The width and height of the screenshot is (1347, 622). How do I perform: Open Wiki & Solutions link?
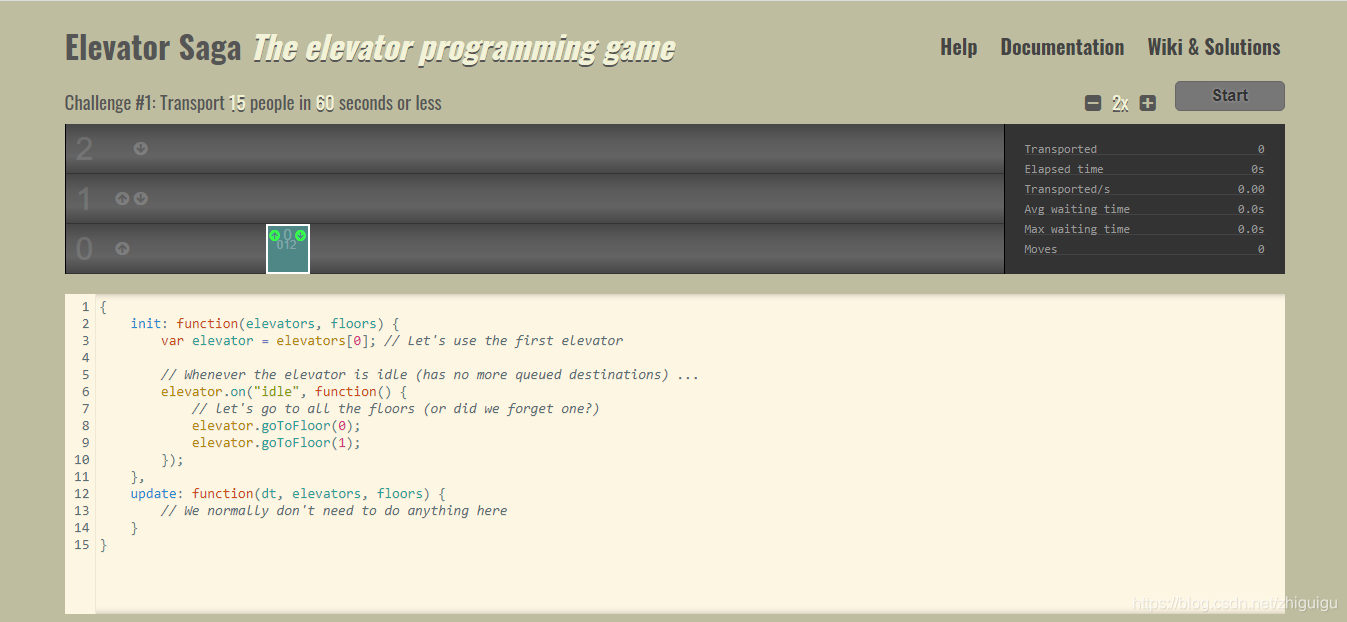pyautogui.click(x=1214, y=47)
